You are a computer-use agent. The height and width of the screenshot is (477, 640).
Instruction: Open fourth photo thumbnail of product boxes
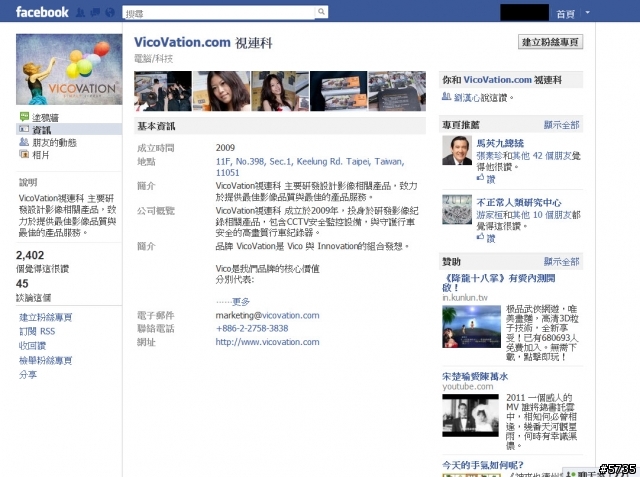[x=338, y=91]
